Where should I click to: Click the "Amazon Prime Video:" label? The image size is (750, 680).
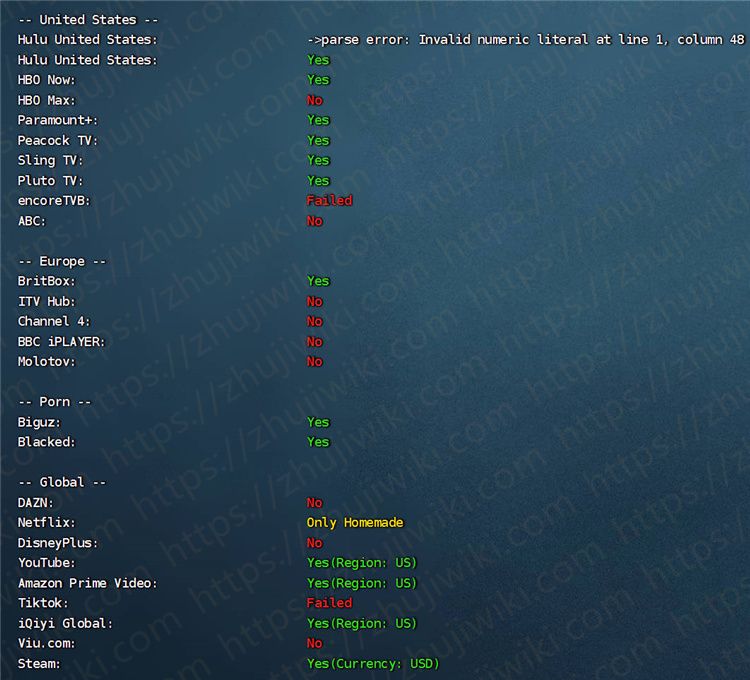coord(88,583)
